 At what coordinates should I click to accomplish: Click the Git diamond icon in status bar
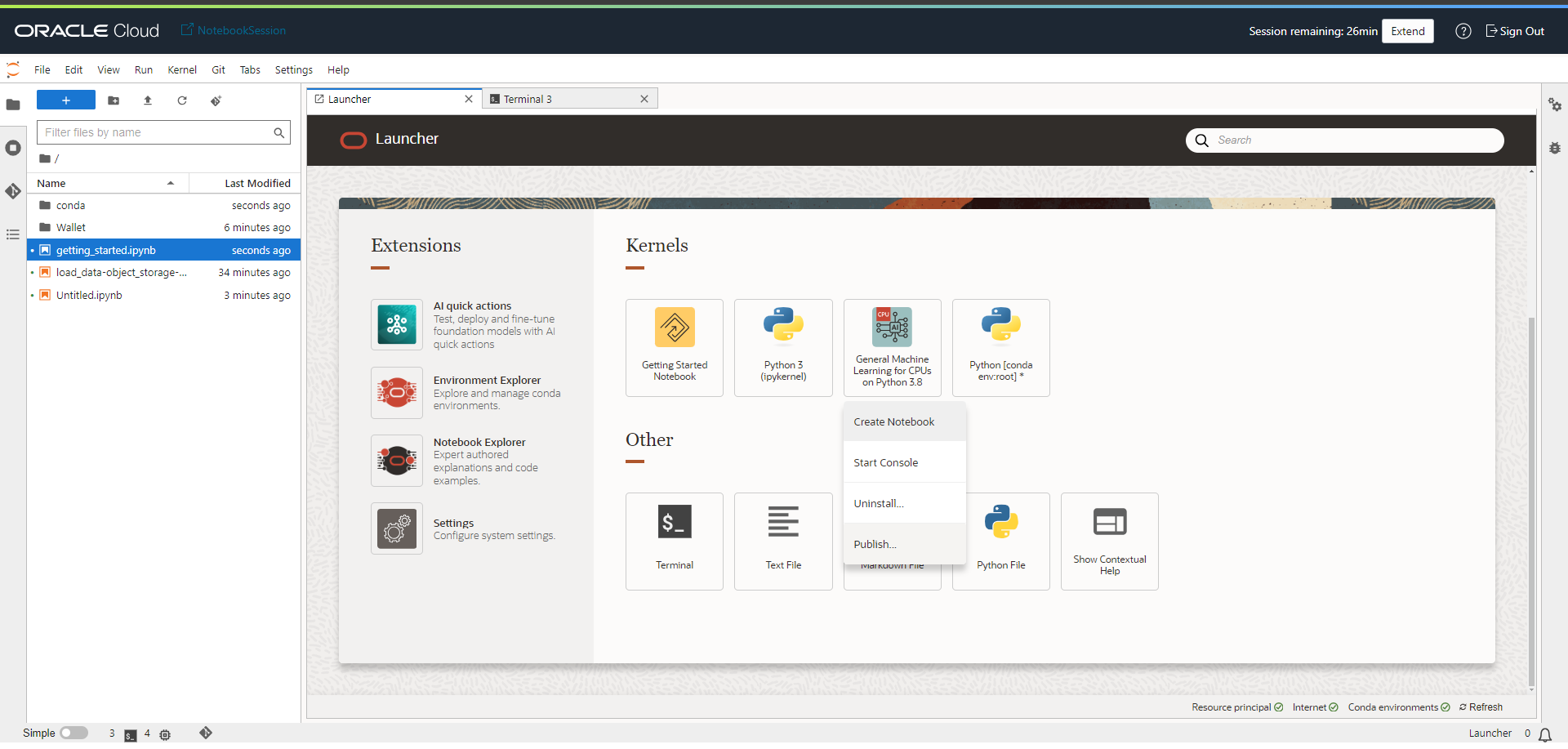pos(206,733)
